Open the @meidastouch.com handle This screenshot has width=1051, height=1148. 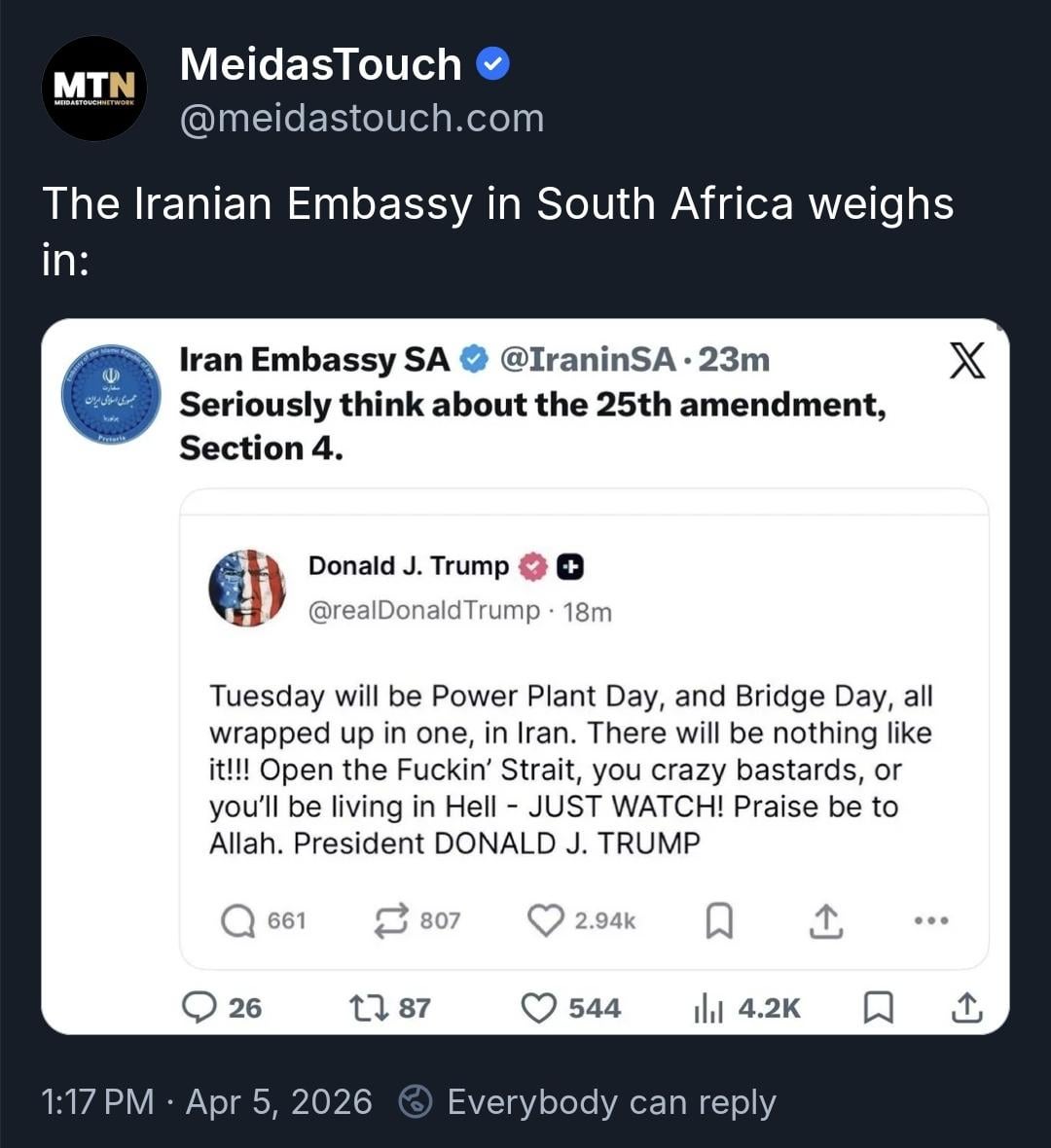click(362, 119)
